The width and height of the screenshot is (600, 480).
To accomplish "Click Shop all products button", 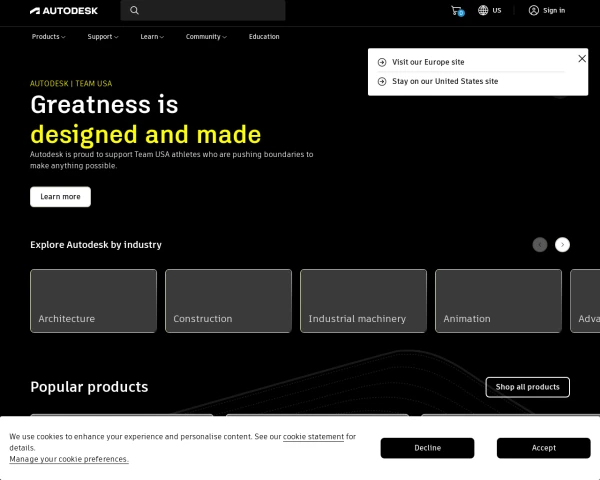I will [x=528, y=387].
